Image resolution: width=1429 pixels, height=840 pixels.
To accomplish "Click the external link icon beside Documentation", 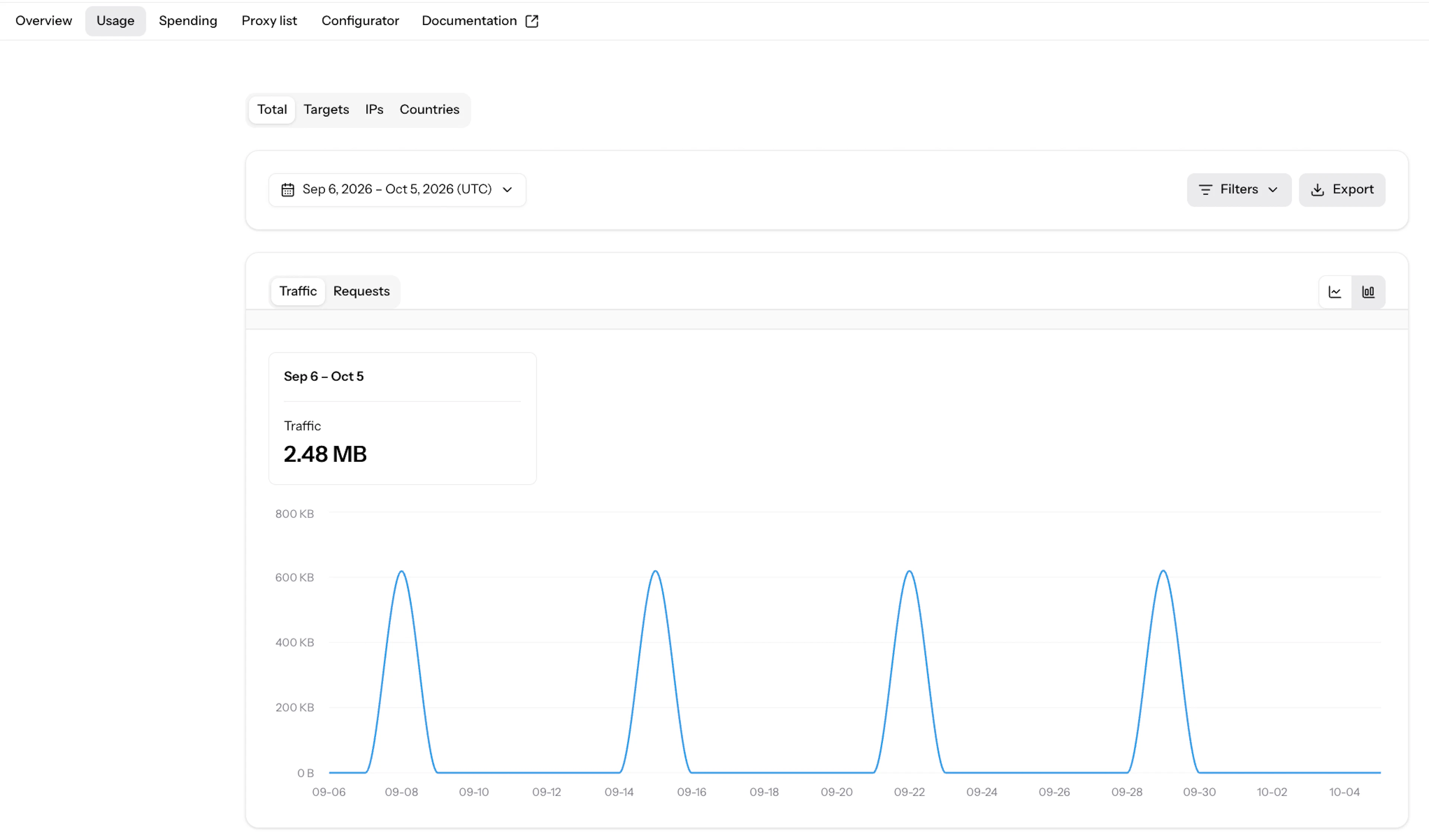I will (x=531, y=21).
